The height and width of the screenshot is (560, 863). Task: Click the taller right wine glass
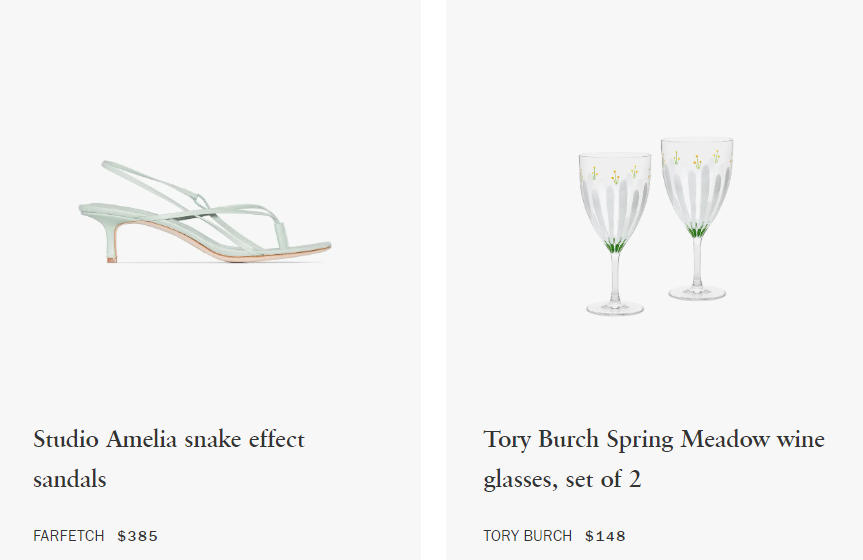coord(697,219)
